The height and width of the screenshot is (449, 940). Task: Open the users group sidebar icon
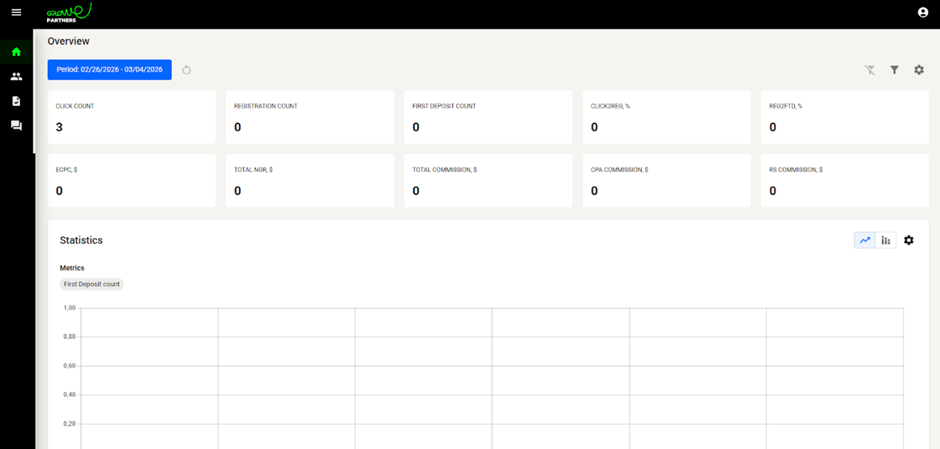click(x=16, y=76)
